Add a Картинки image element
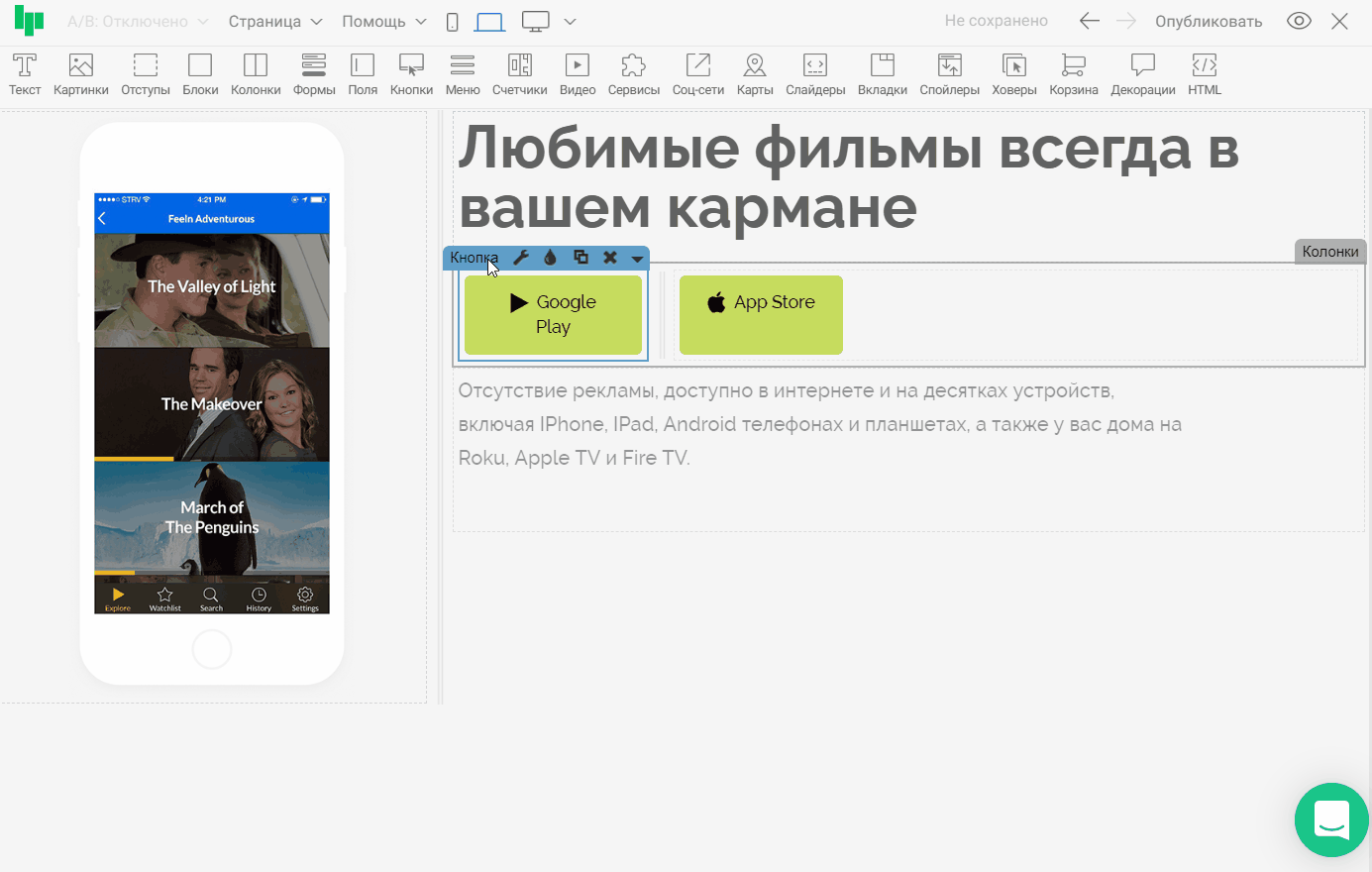Viewport: 1372px width, 872px height. (81, 74)
